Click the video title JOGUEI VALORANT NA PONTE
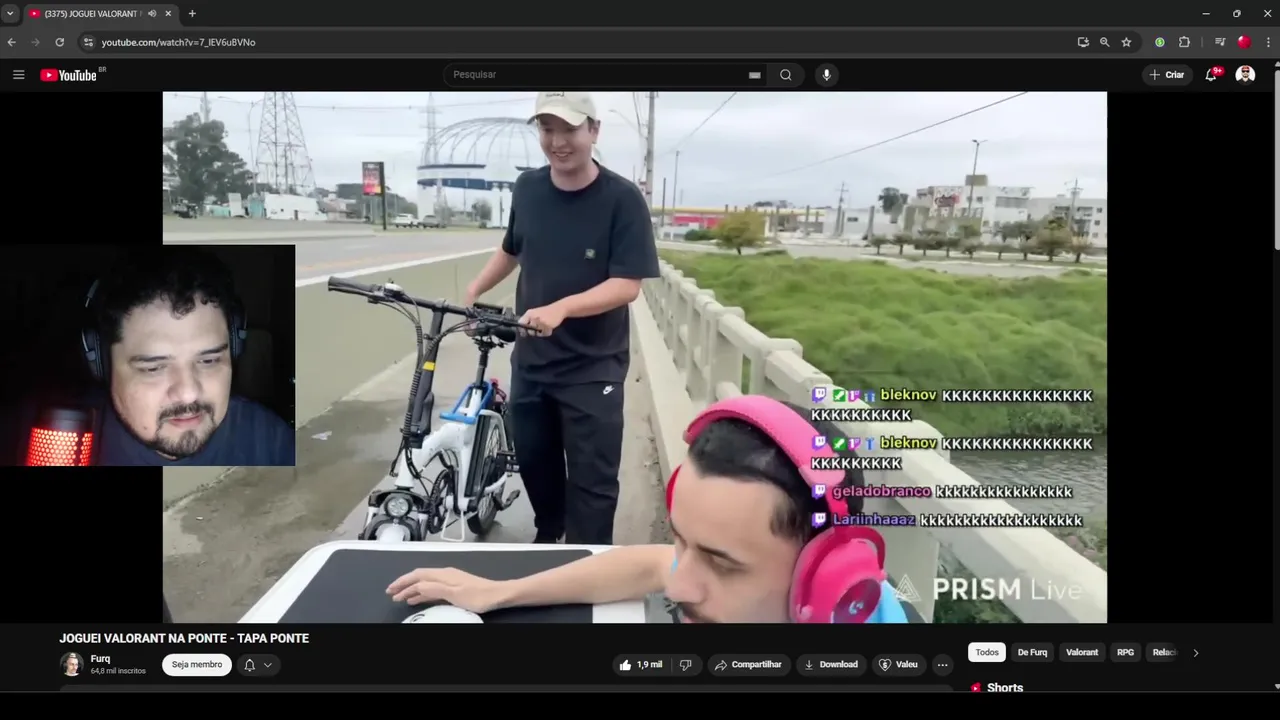Image resolution: width=1280 pixels, height=720 pixels. pos(184,638)
